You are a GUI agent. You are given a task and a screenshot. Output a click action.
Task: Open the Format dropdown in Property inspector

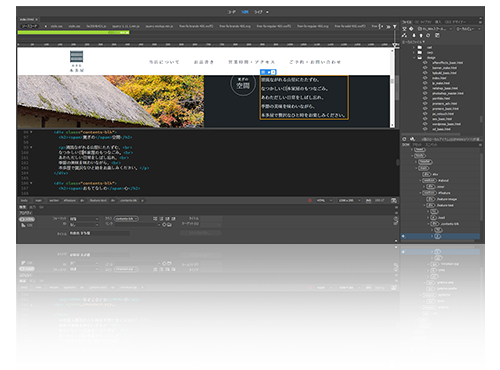coord(84,219)
